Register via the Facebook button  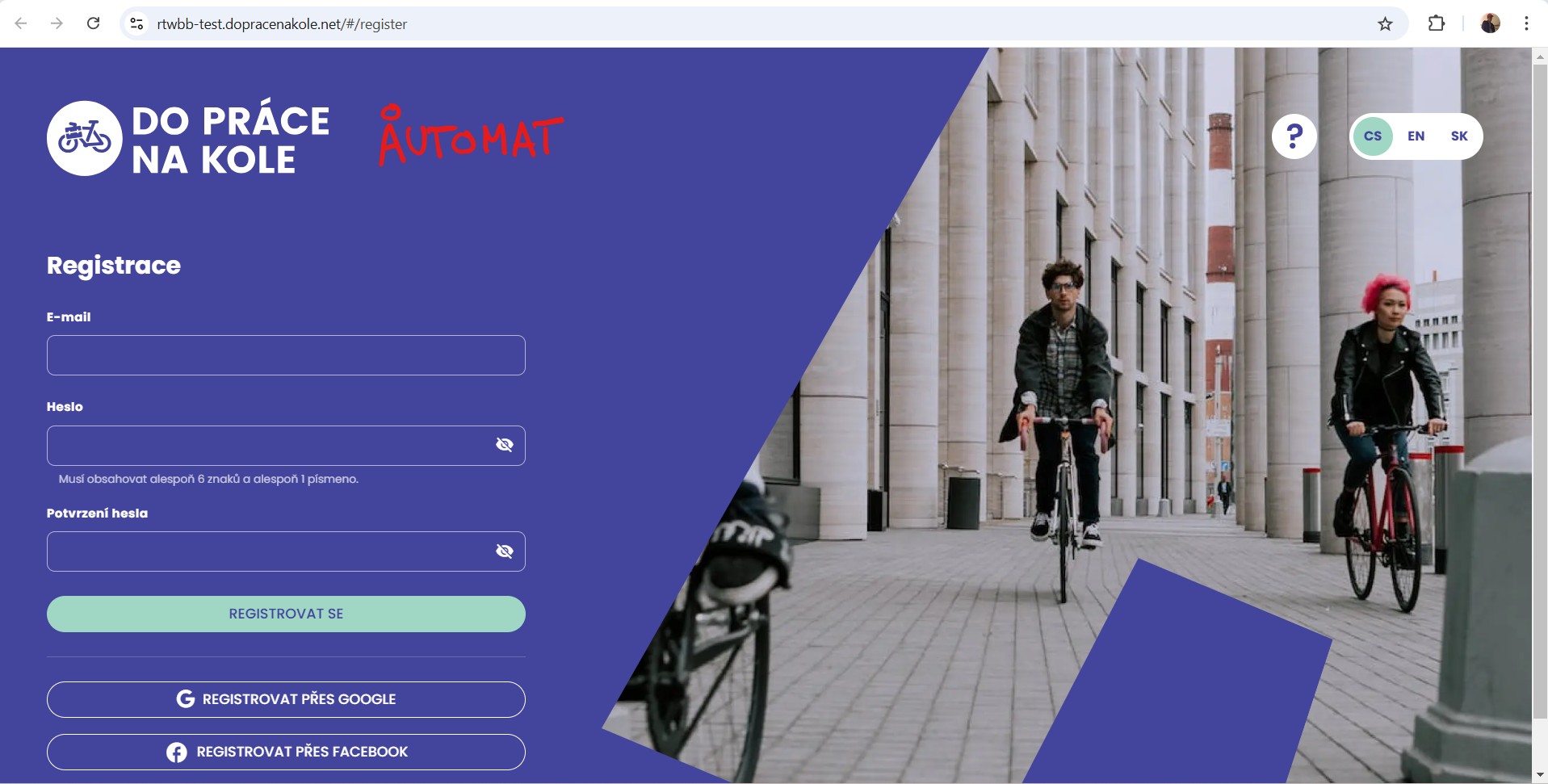(x=286, y=752)
